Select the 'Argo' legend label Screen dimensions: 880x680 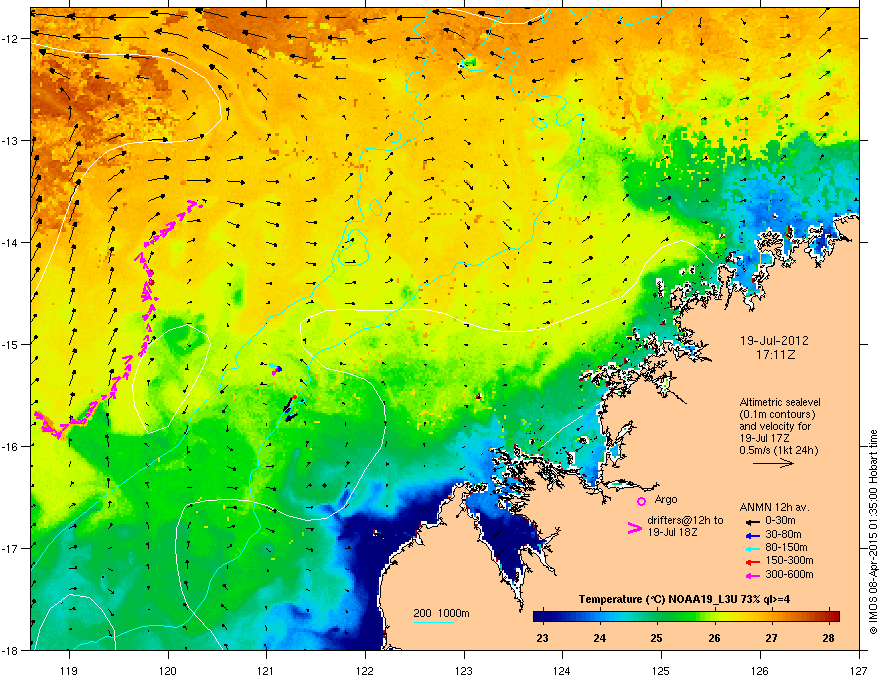click(x=666, y=499)
